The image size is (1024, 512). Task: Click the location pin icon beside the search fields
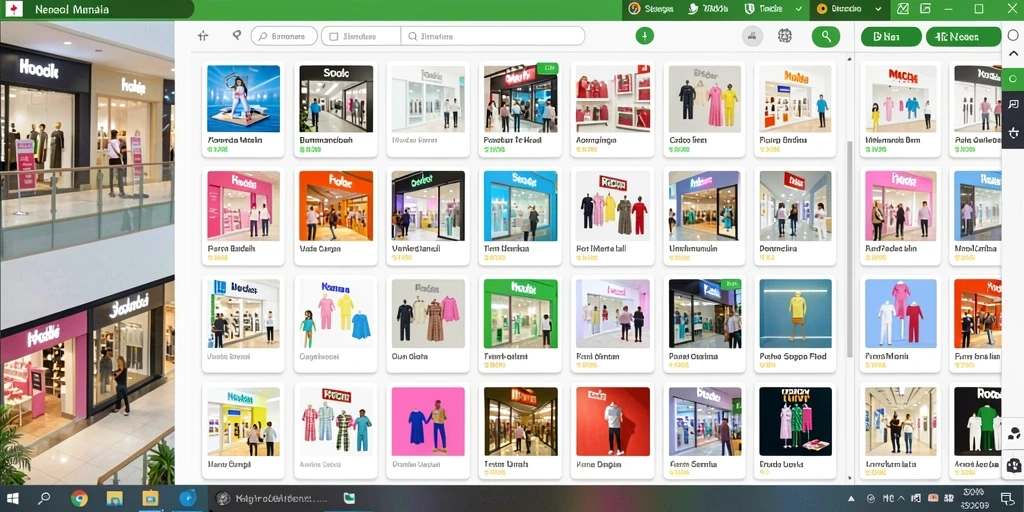[236, 36]
